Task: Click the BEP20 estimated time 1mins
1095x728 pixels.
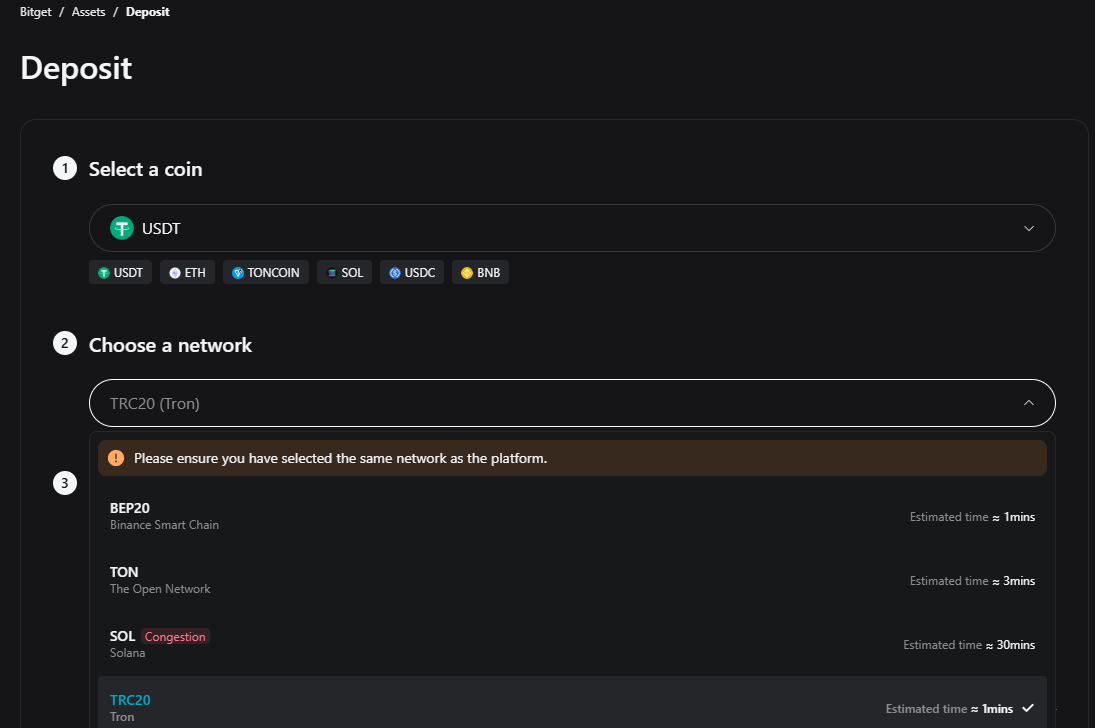Action: coord(972,517)
